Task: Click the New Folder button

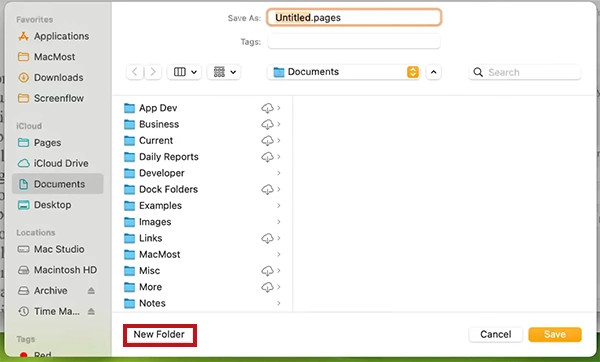Action: pos(160,335)
